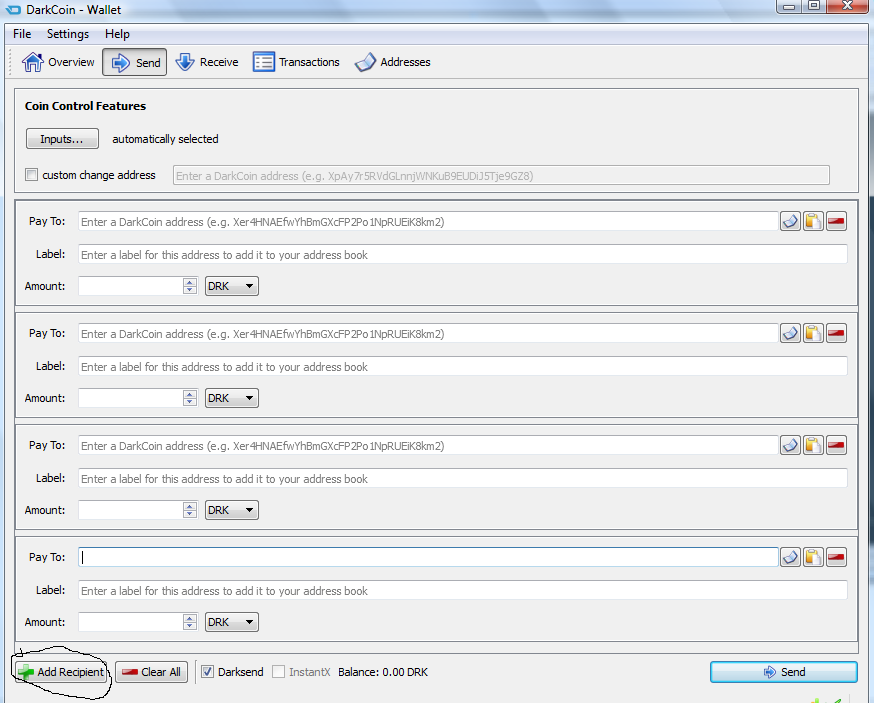The image size is (874, 703).
Task: Click the bottom Send button
Action: coord(784,672)
